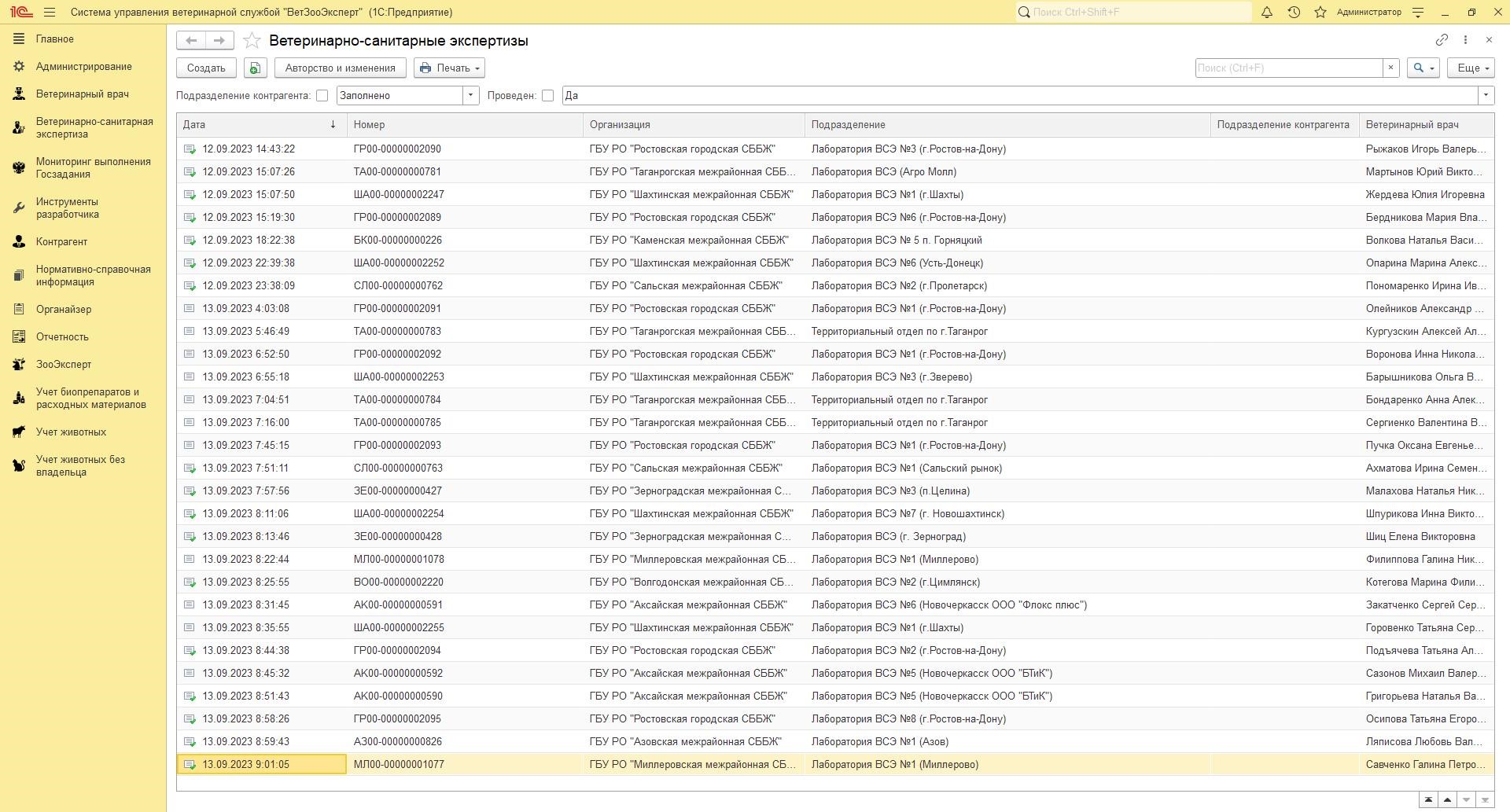Click document icon of row 12.09.2023 22:39:38
The width and height of the screenshot is (1510, 812).
(190, 263)
